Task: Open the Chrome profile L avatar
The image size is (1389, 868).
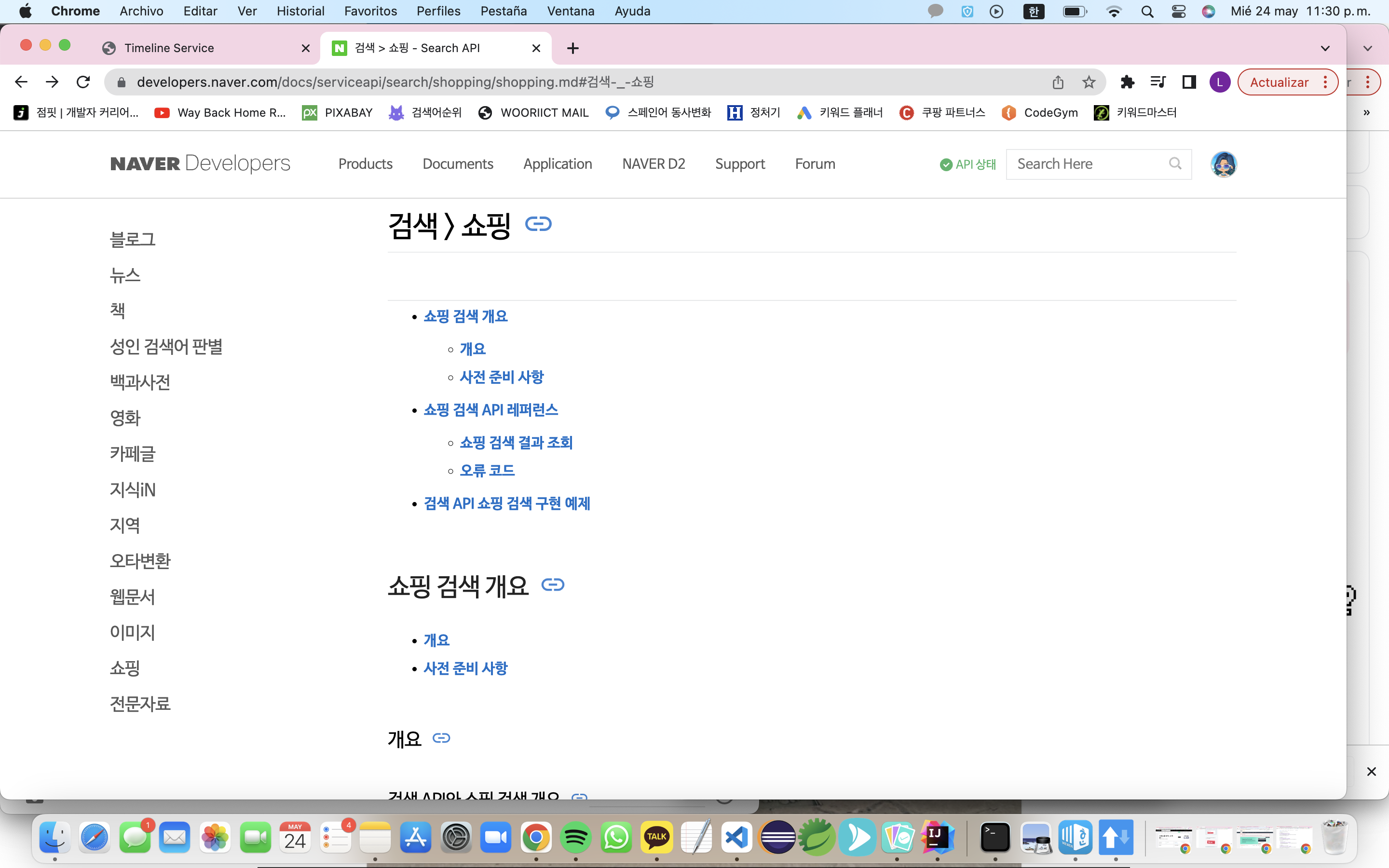Action: click(x=1220, y=82)
